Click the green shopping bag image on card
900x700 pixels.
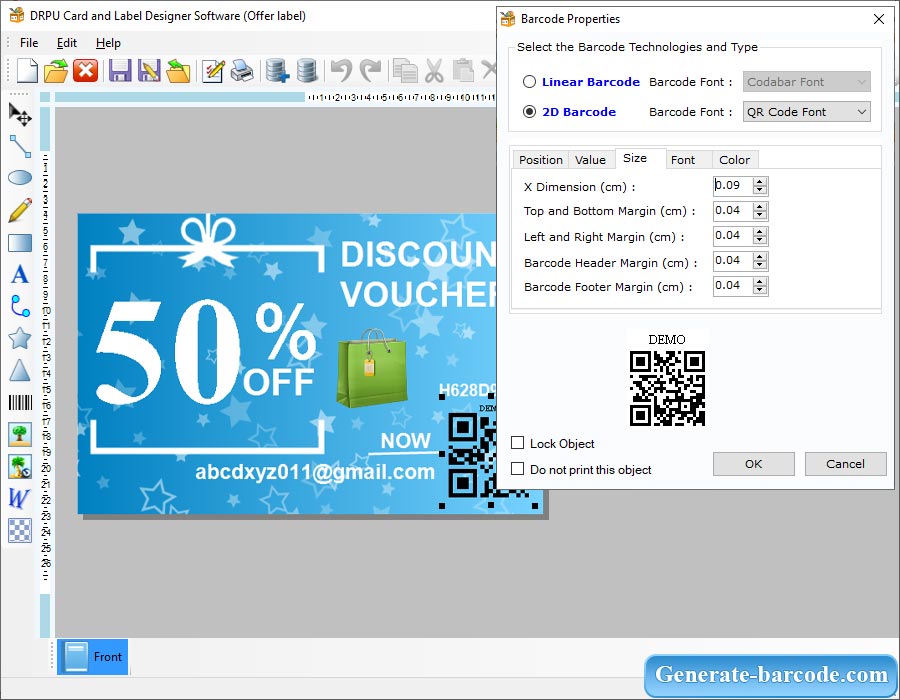(372, 367)
